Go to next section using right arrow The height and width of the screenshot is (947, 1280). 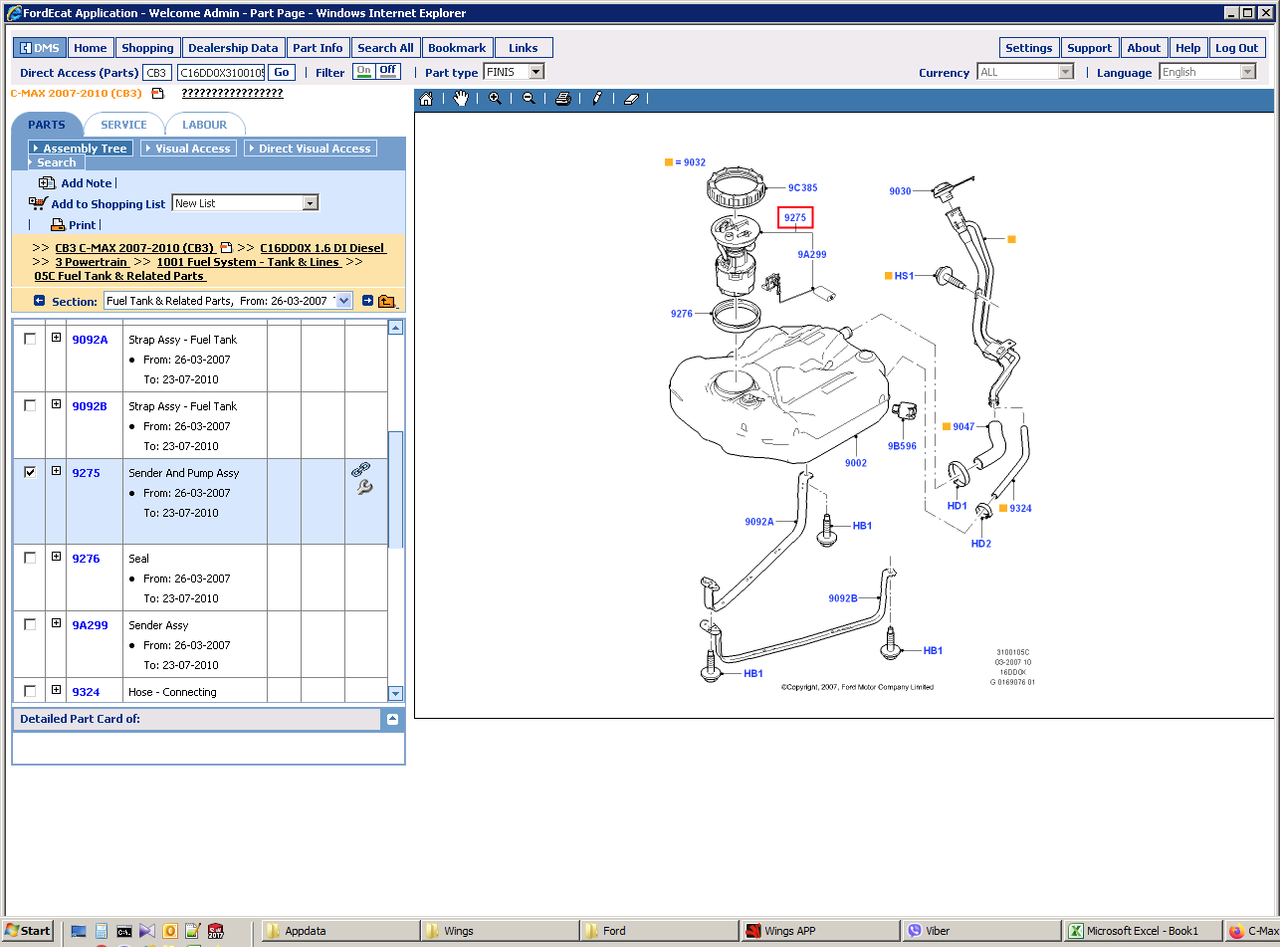[x=367, y=301]
